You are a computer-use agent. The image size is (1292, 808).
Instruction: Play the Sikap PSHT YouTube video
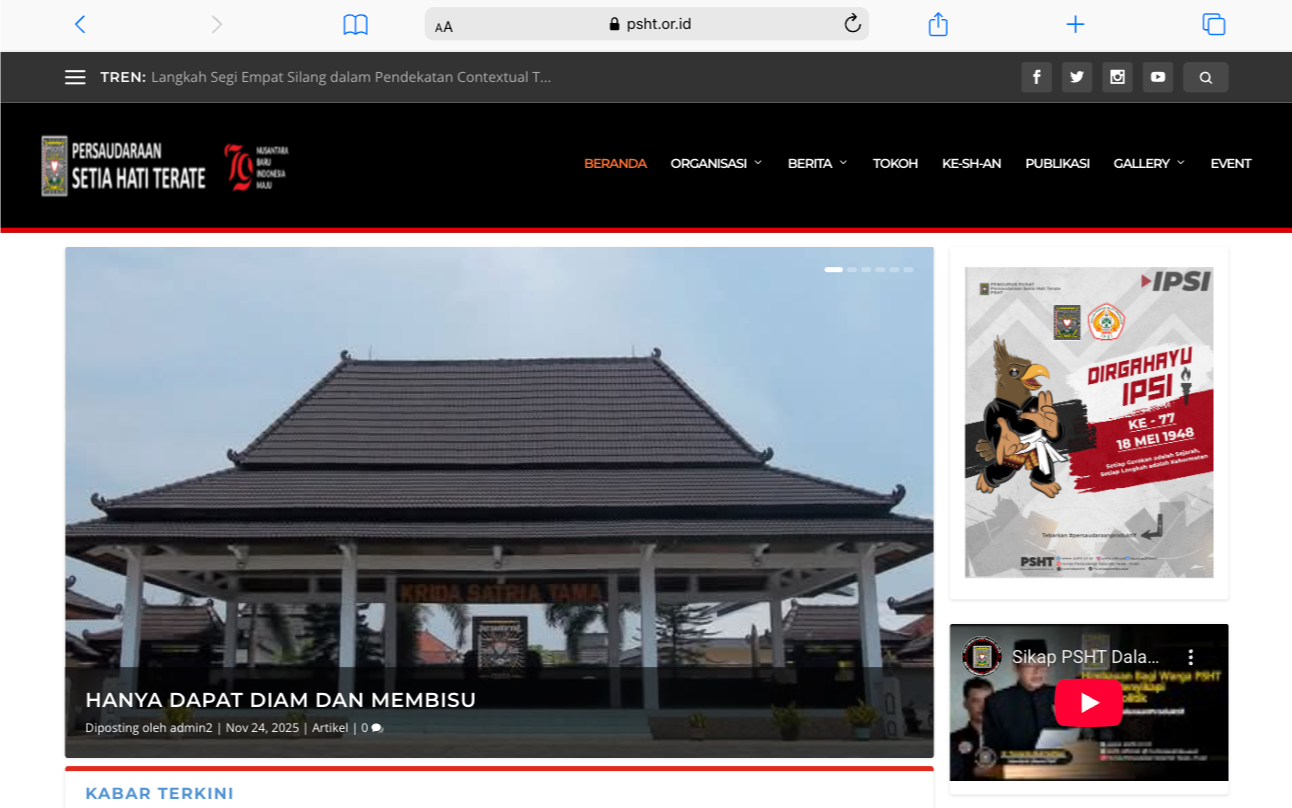click(1088, 703)
